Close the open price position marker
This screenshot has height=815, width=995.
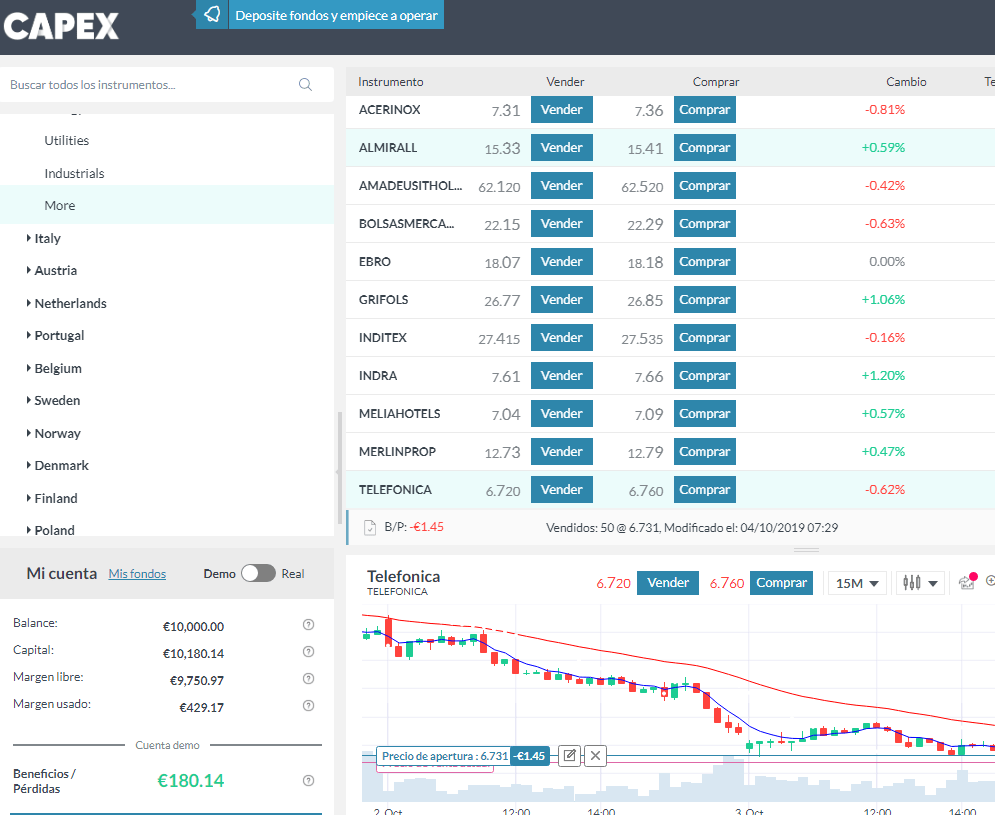tap(595, 756)
